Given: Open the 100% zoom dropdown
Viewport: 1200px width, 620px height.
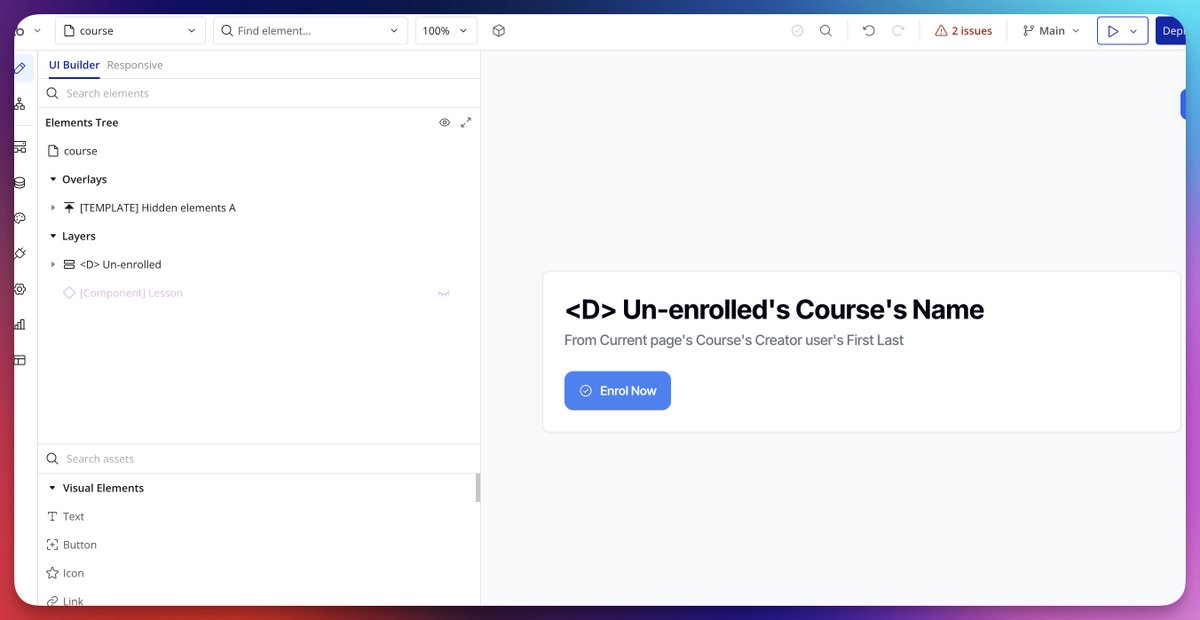Looking at the screenshot, I should 446,31.
